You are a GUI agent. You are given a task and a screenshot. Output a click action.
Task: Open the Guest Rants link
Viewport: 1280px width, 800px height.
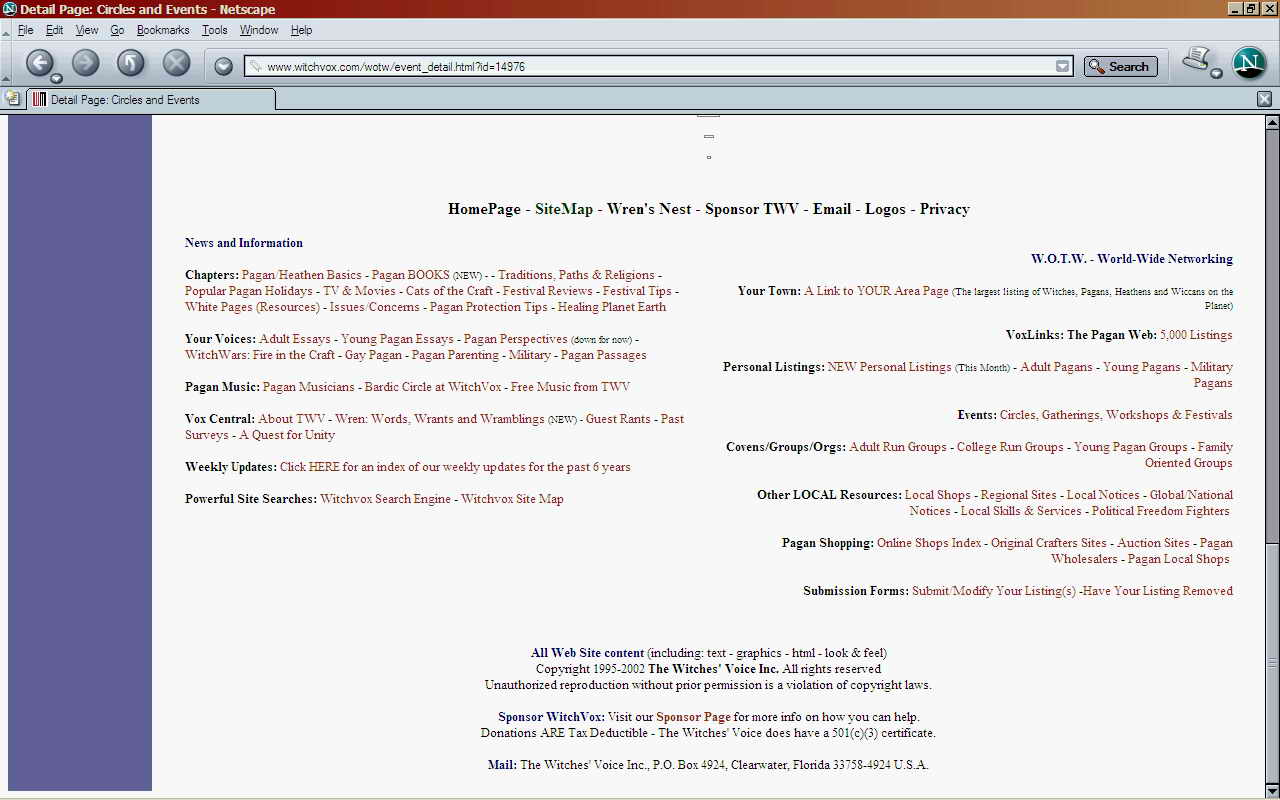pos(618,419)
